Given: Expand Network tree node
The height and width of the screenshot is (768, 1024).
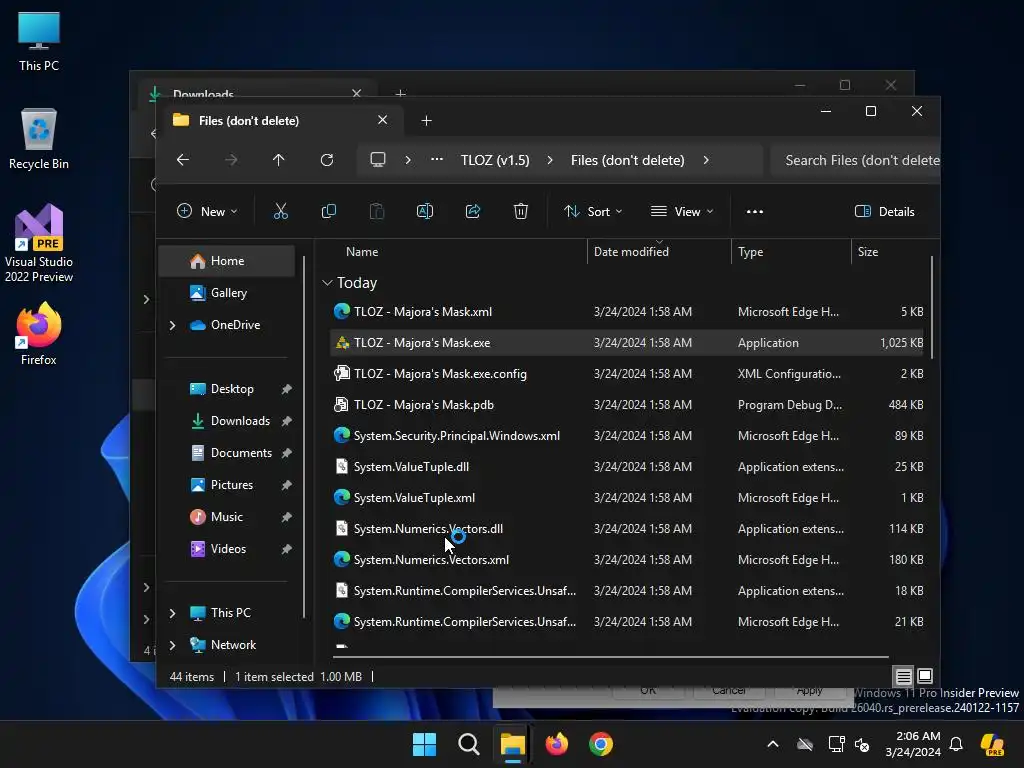Looking at the screenshot, I should pos(172,645).
